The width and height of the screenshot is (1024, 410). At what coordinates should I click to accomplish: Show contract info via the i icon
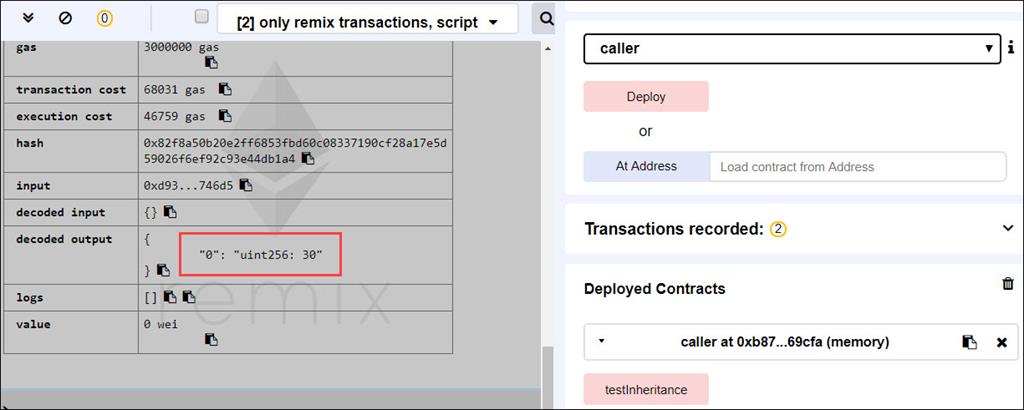click(1011, 48)
